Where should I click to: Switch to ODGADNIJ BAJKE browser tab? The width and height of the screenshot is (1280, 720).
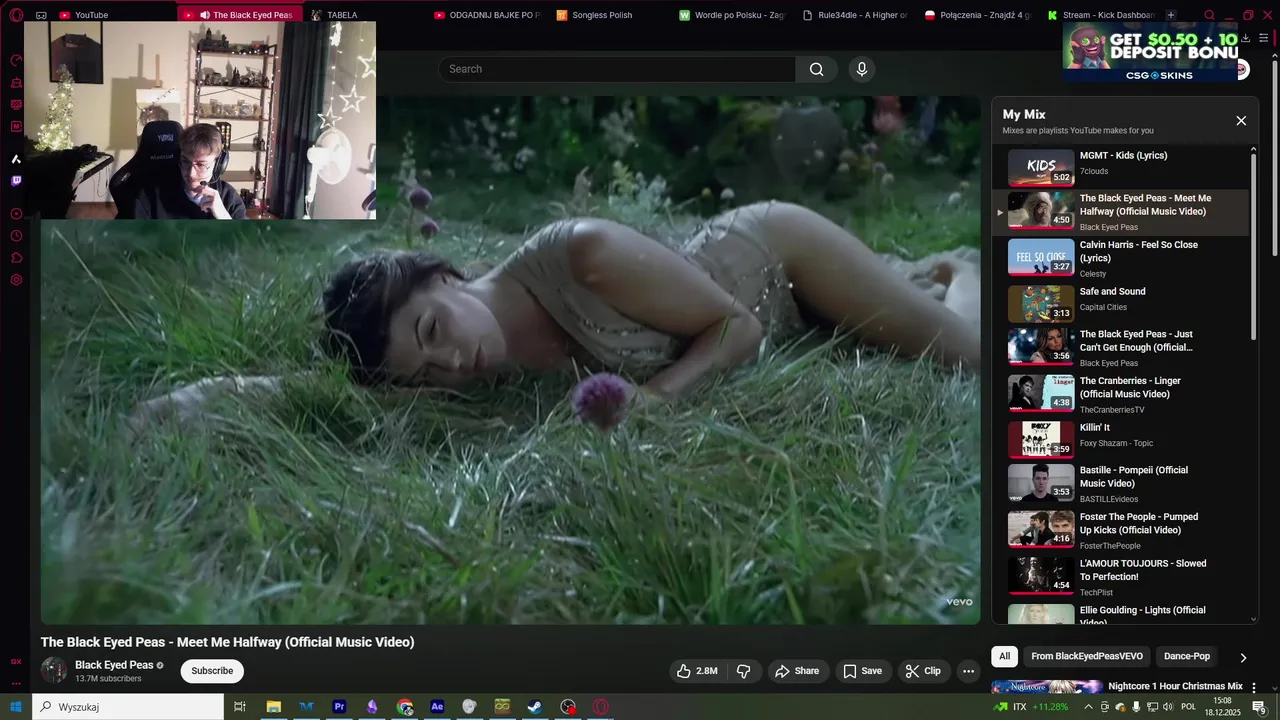coord(487,15)
